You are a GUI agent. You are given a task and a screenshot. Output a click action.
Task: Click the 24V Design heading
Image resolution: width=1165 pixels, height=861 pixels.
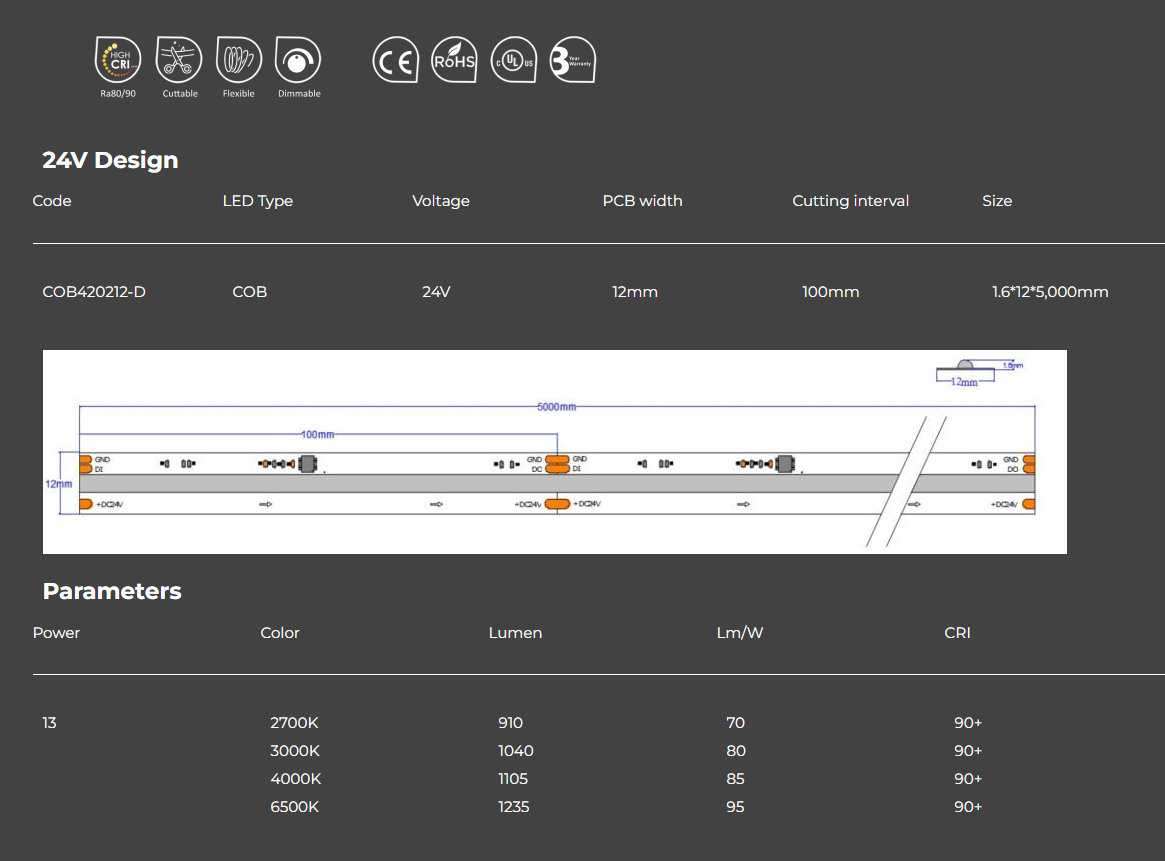[110, 160]
